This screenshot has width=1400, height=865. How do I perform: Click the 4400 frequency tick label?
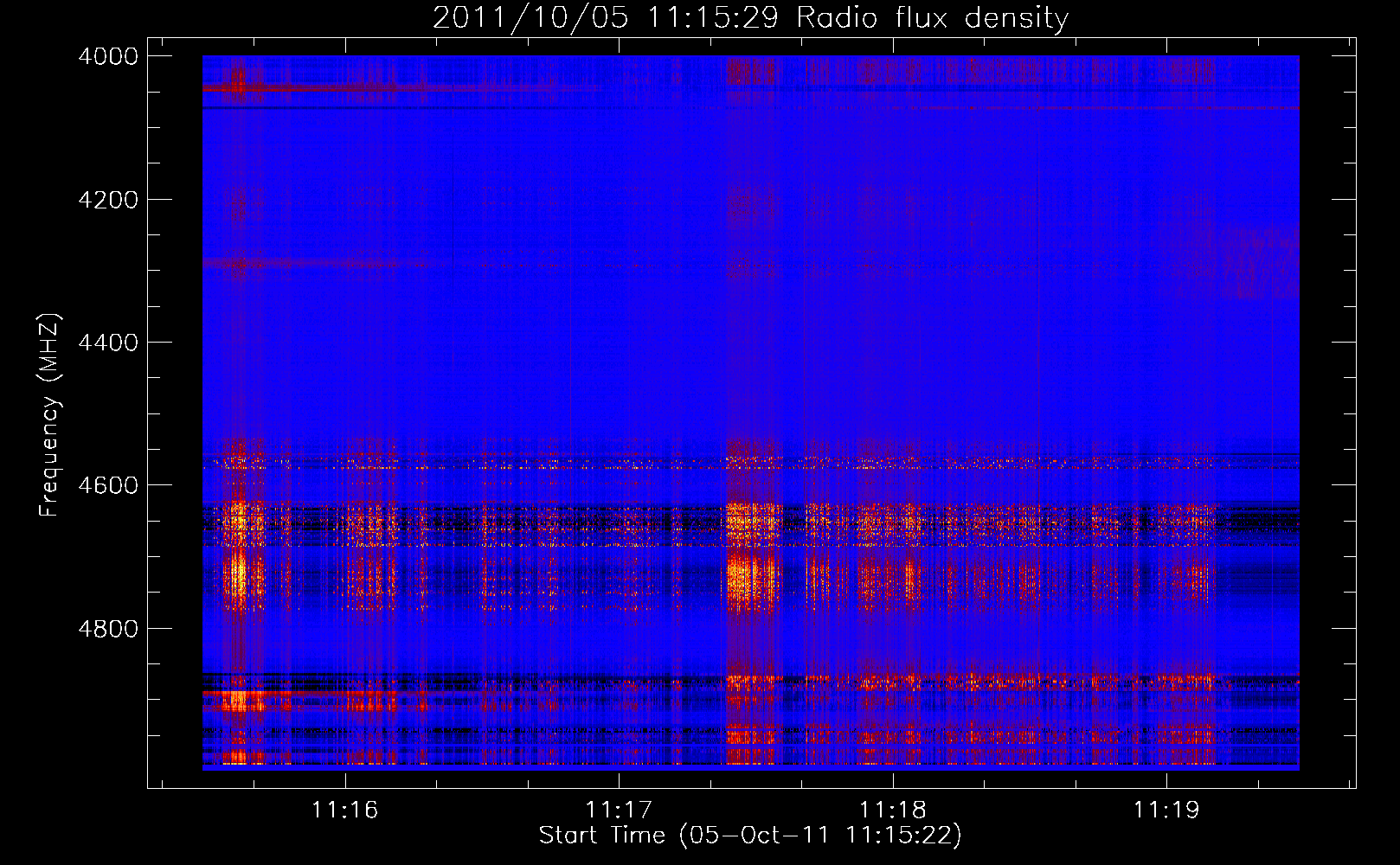pyautogui.click(x=108, y=343)
